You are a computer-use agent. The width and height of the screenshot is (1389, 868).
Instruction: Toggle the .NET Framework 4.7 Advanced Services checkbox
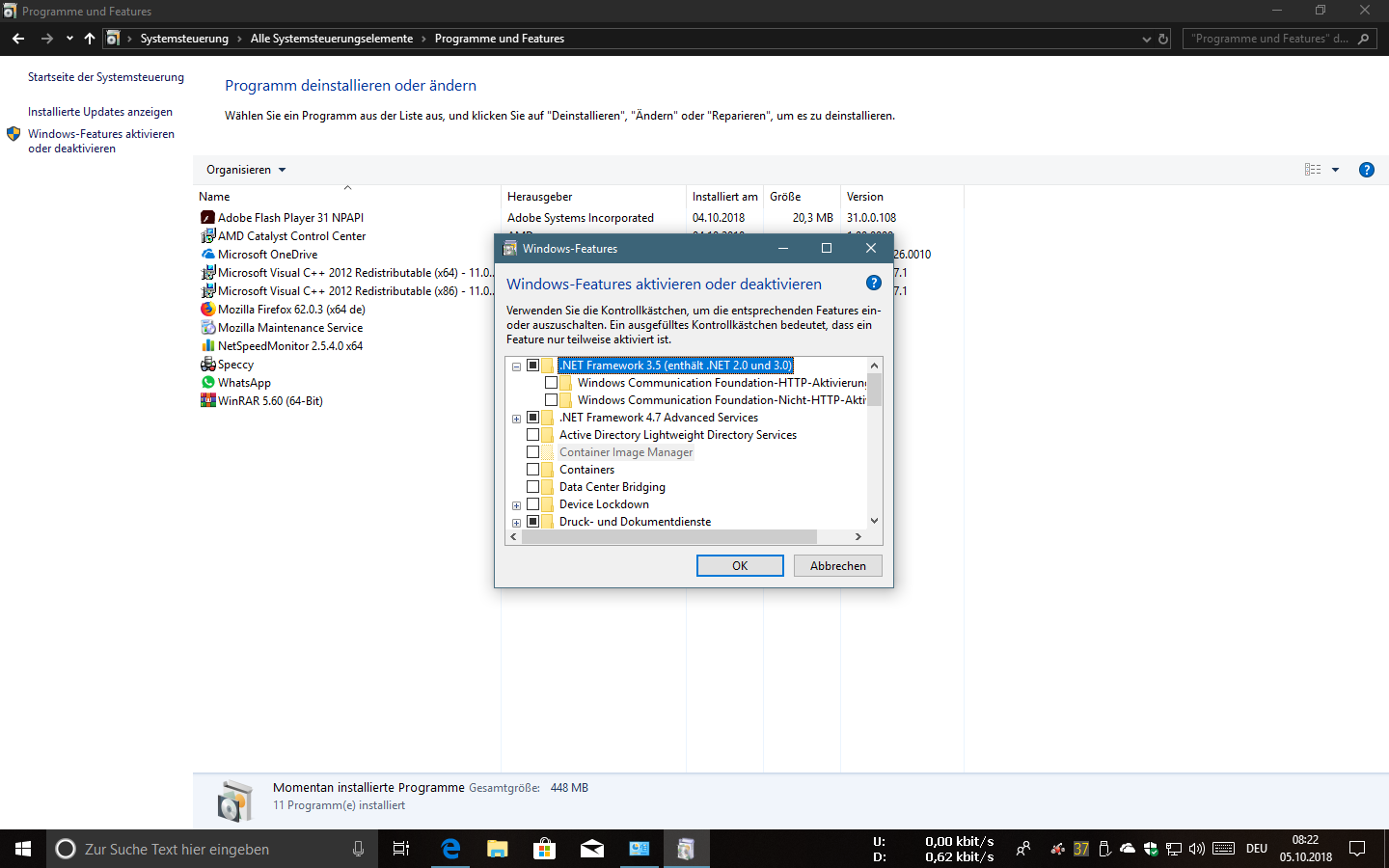pyautogui.click(x=532, y=418)
